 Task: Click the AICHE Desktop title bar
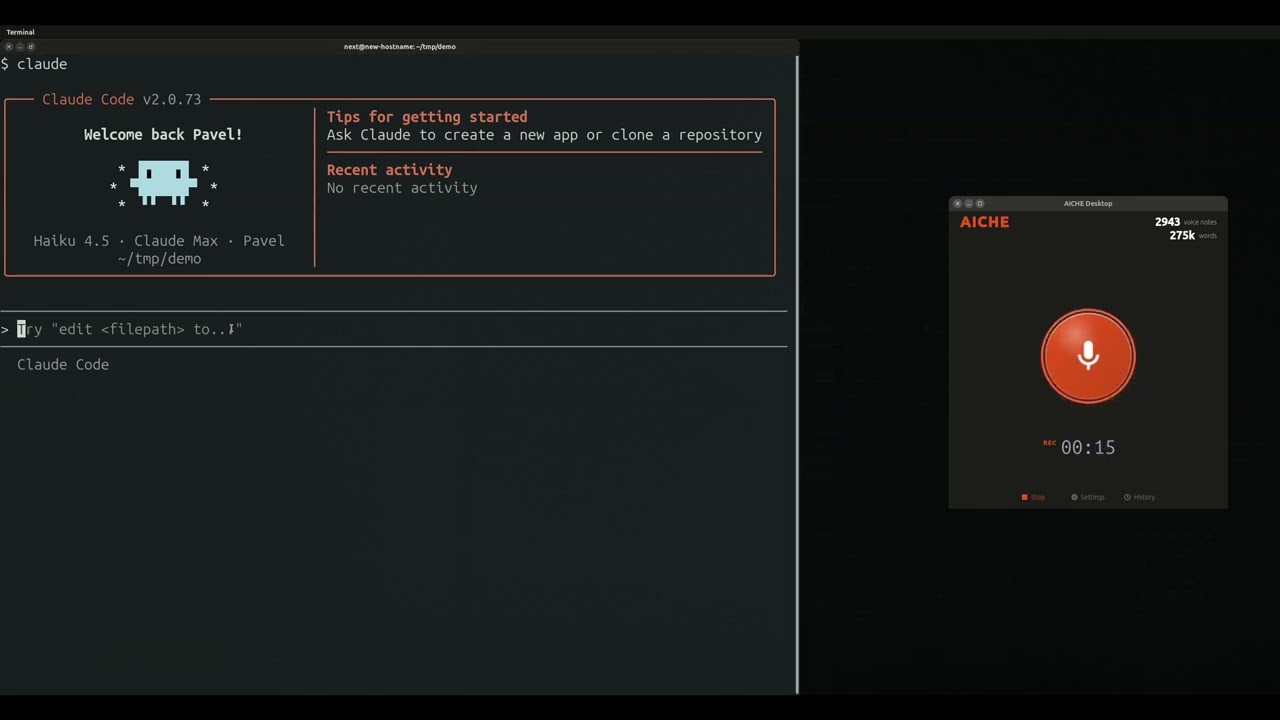point(1088,203)
